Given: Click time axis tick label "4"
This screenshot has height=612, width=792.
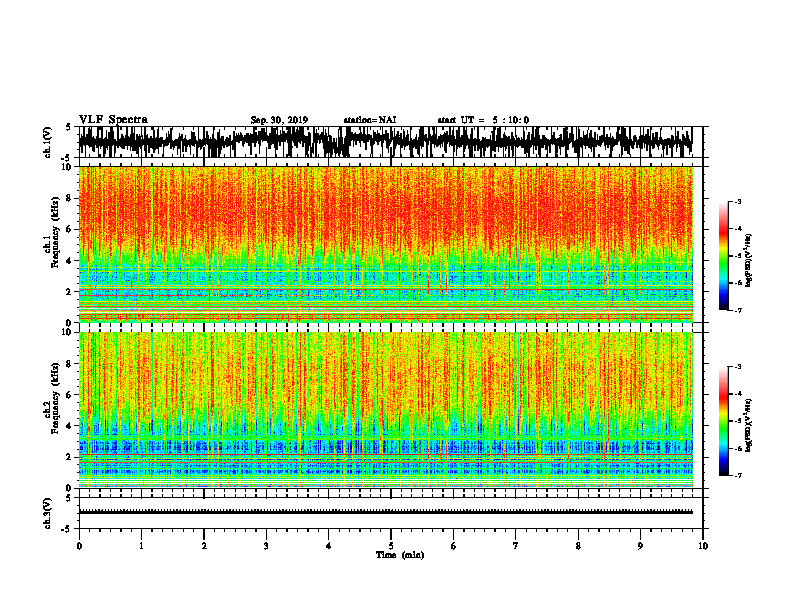Looking at the screenshot, I should 329,546.
